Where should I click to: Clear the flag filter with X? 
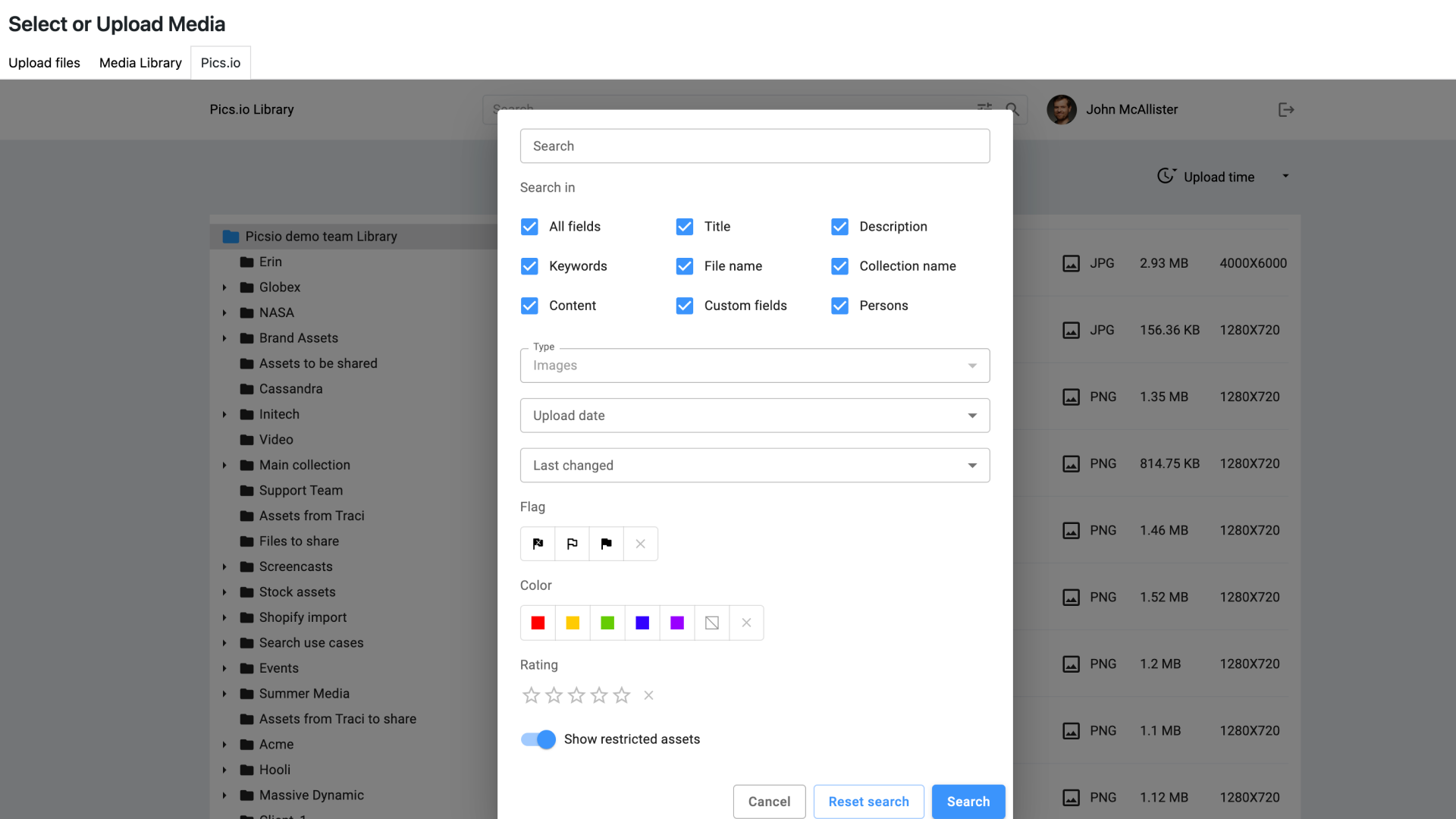(641, 544)
